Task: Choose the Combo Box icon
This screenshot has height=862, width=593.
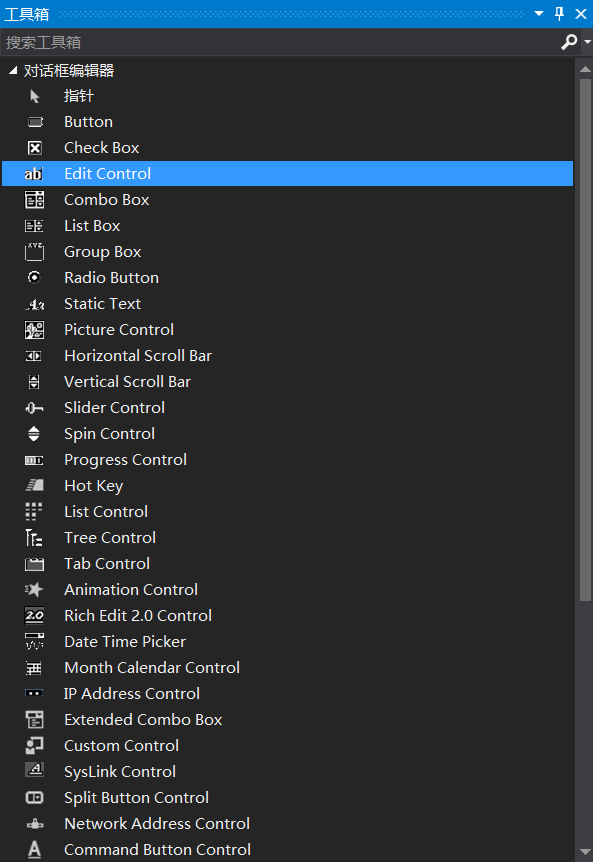Action: tap(35, 200)
